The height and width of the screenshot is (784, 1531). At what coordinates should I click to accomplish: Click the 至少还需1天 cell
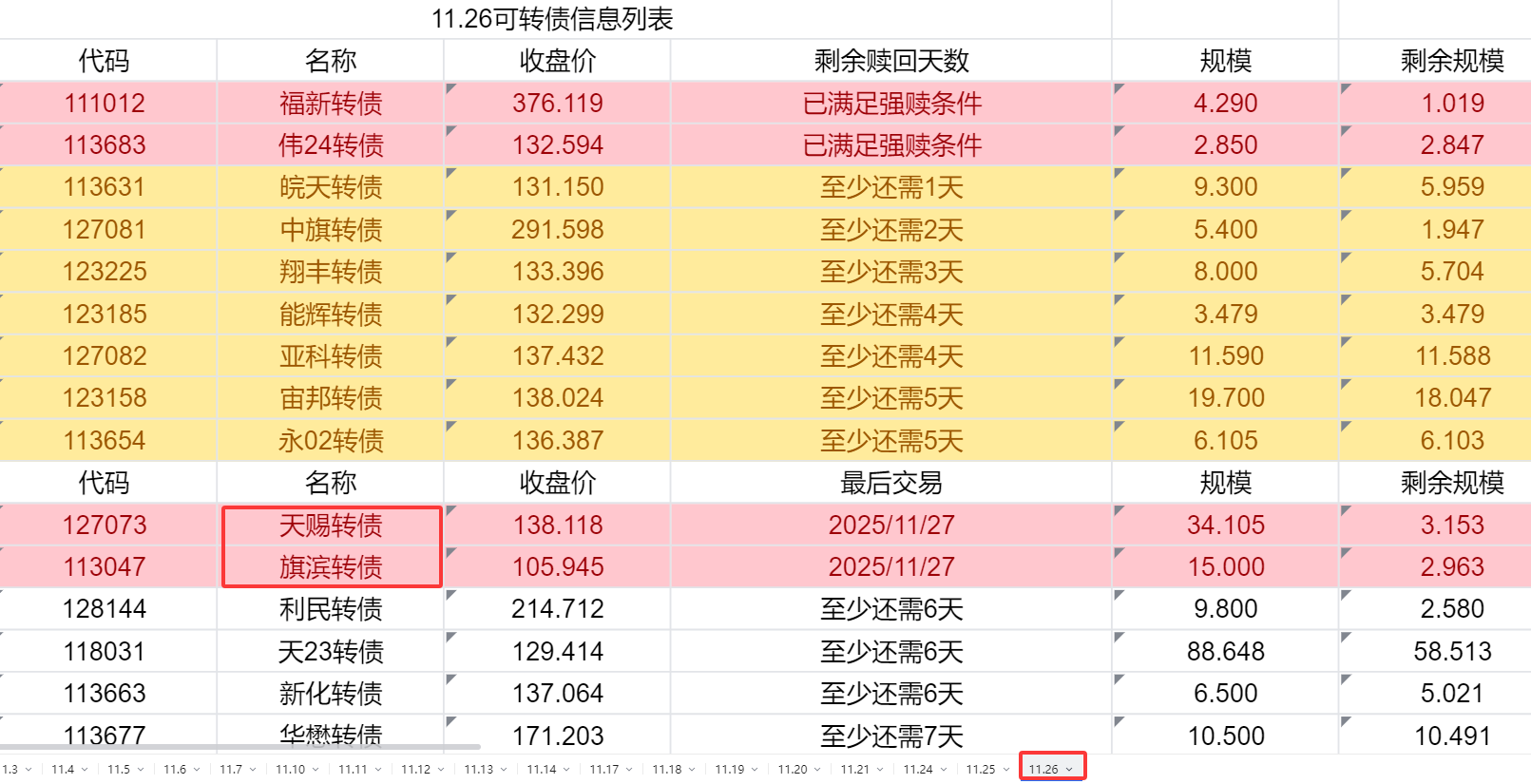click(x=891, y=187)
